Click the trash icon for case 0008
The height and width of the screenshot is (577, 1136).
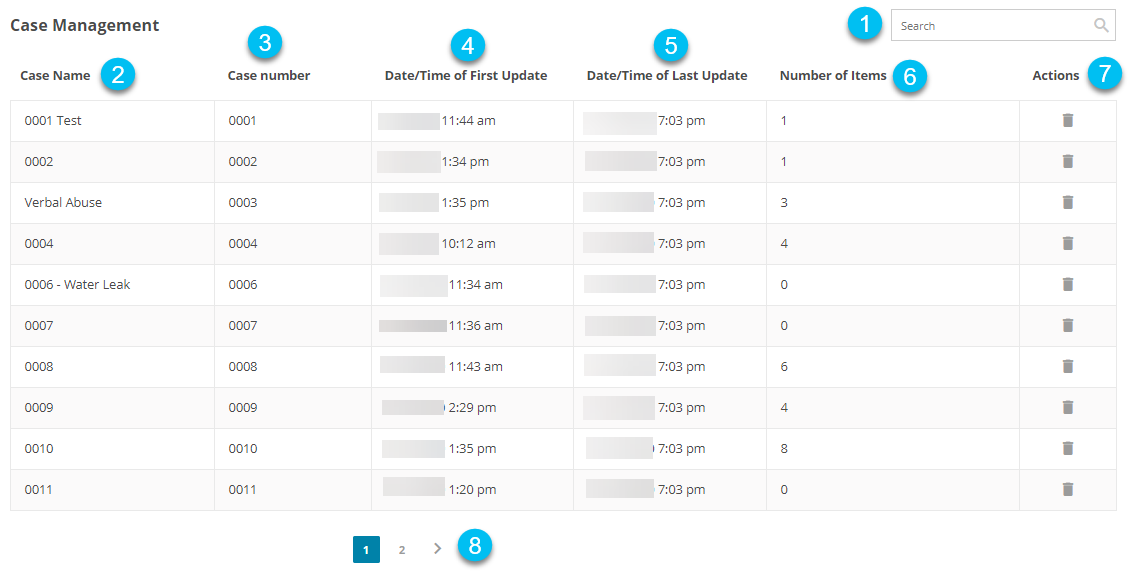click(1067, 366)
